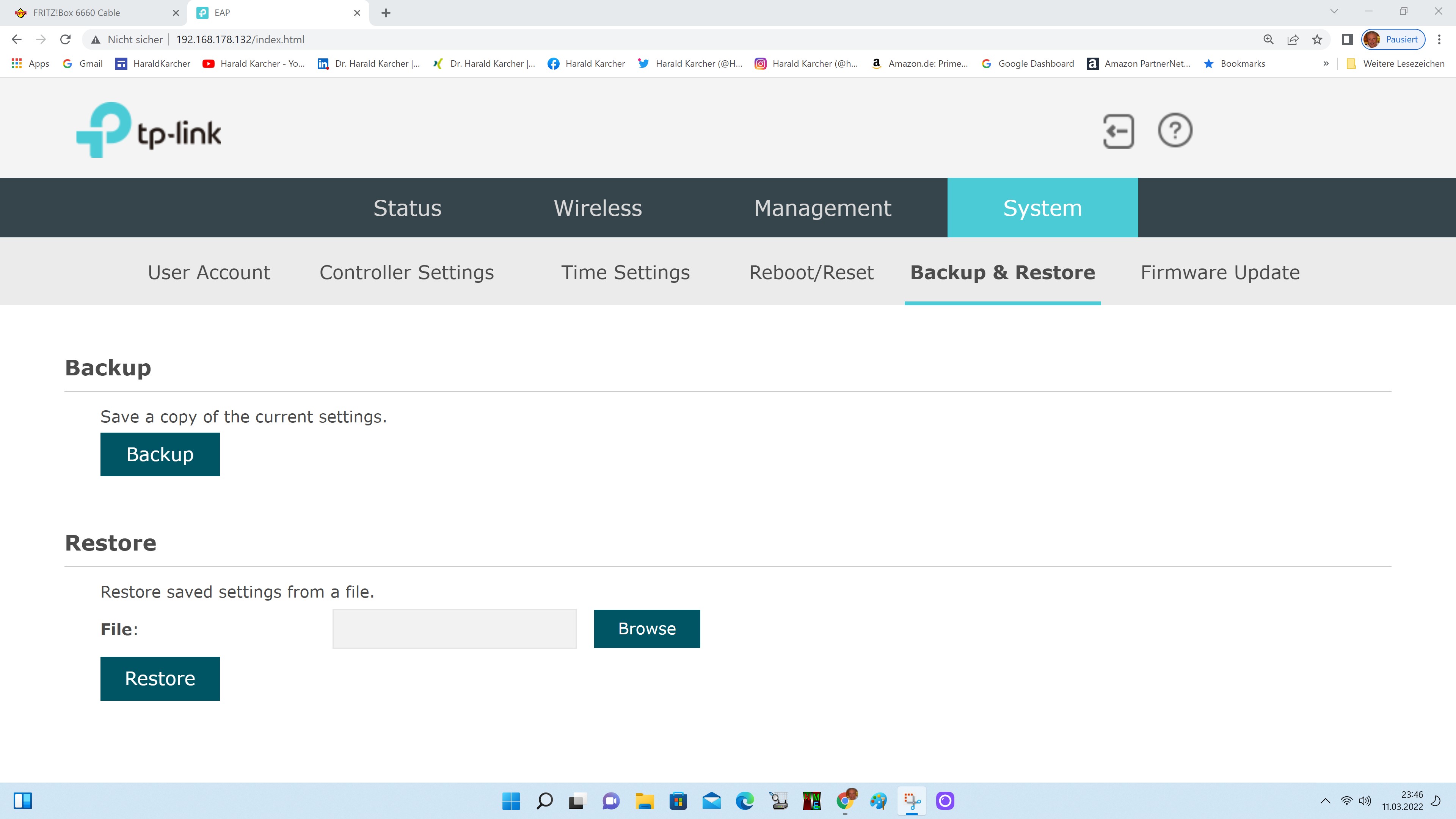Open the Chrome side panel icon
The width and height of the screenshot is (1456, 819).
coord(1347,39)
